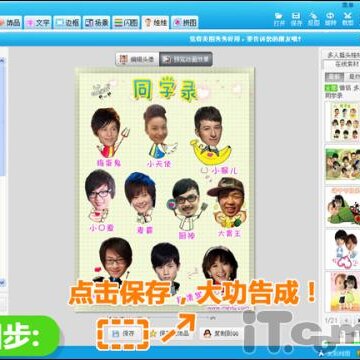Image resolution: width=360 pixels, height=360 pixels.
Task: Select the 厨神 chef avatar with glasses
Action: pyautogui.click(x=187, y=204)
